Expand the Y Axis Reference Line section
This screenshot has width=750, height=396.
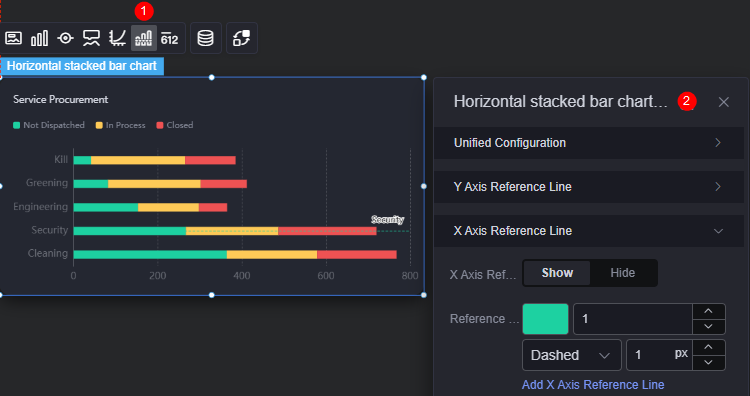[588, 187]
